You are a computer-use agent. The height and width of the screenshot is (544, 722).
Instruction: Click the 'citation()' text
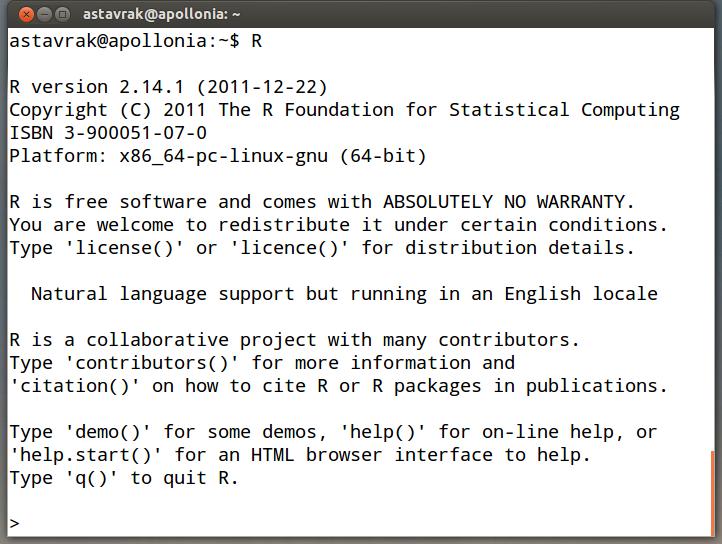(75, 386)
